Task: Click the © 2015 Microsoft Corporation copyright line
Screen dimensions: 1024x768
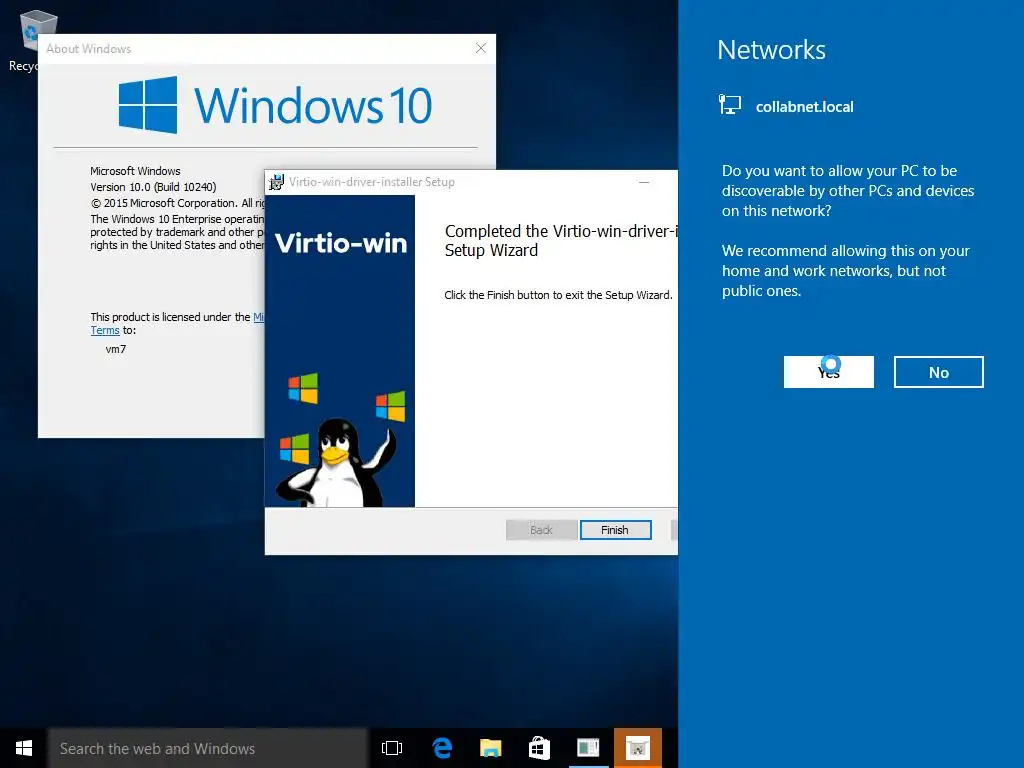Action: pyautogui.click(x=178, y=203)
